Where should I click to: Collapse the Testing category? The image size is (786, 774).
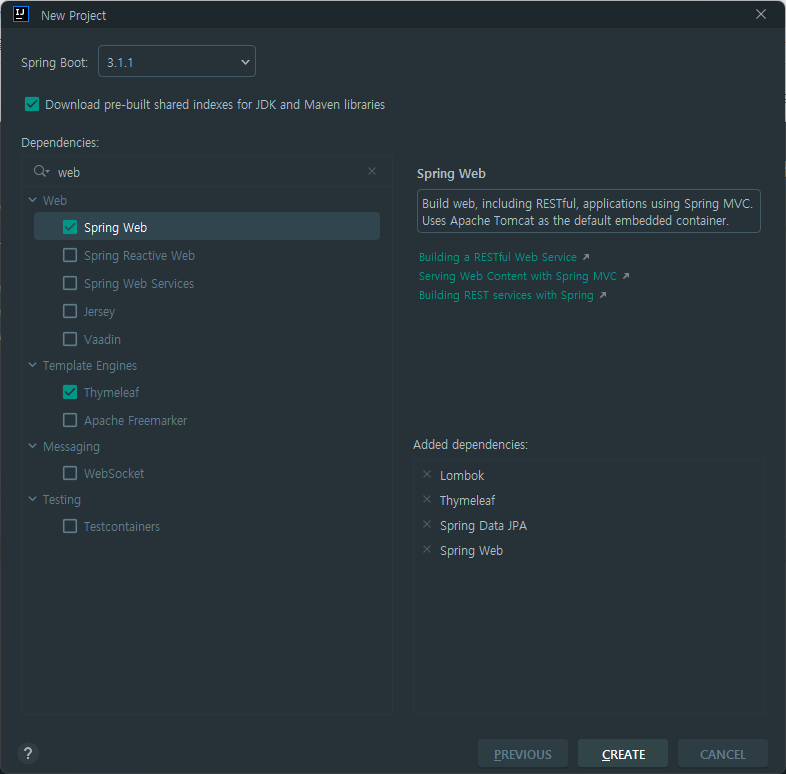click(x=33, y=499)
